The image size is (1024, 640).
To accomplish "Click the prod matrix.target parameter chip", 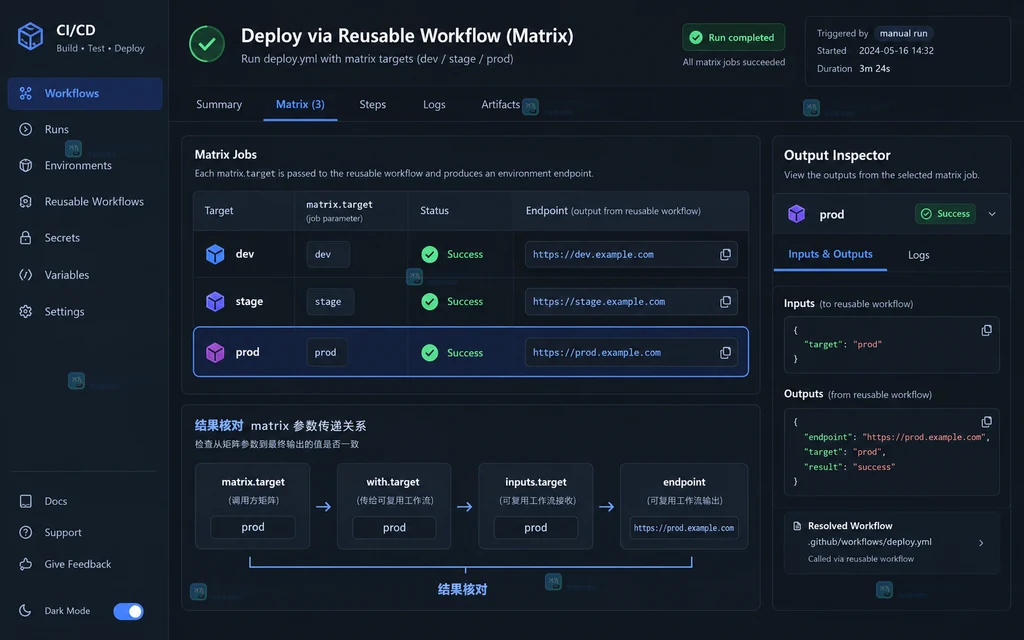I will [x=327, y=353].
